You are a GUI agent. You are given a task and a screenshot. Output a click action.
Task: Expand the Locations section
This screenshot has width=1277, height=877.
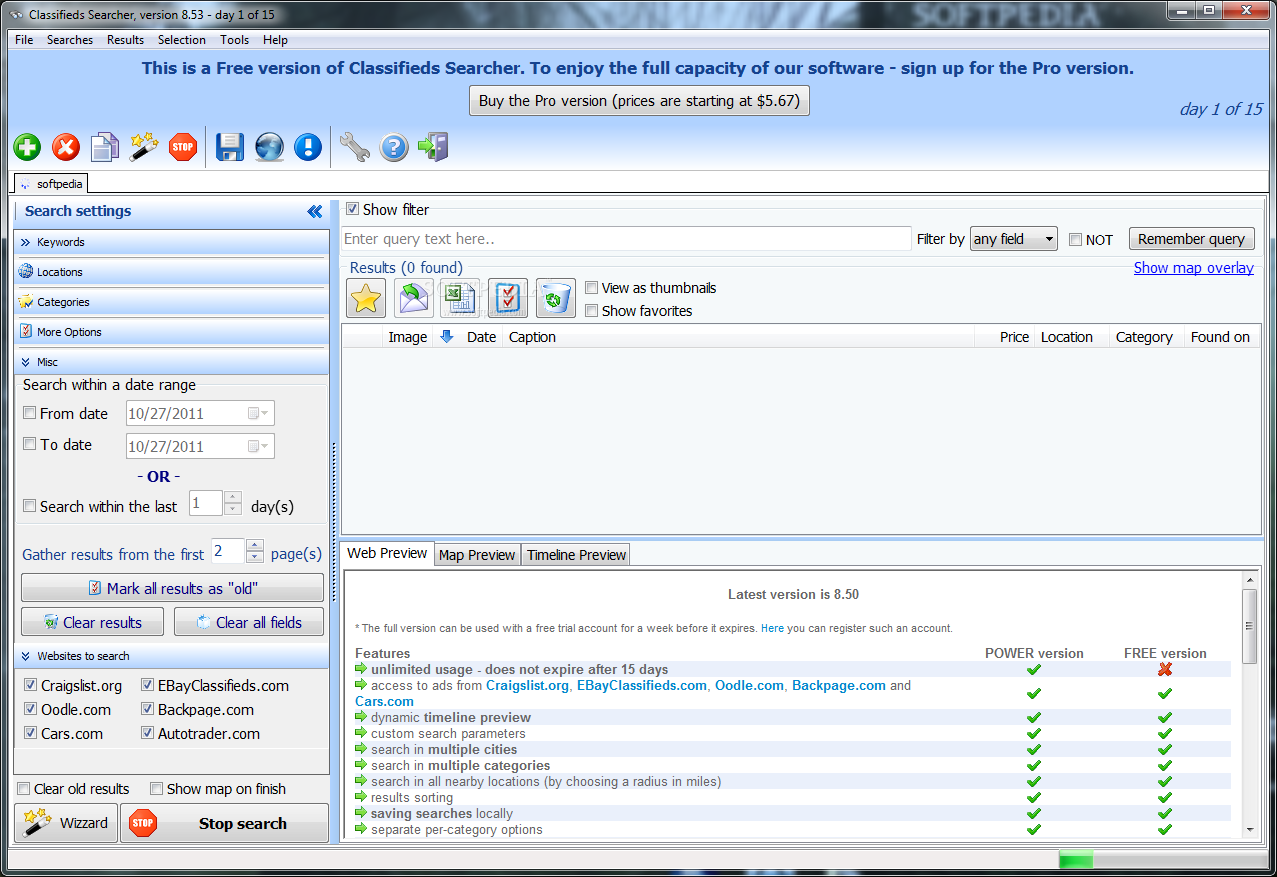point(171,272)
